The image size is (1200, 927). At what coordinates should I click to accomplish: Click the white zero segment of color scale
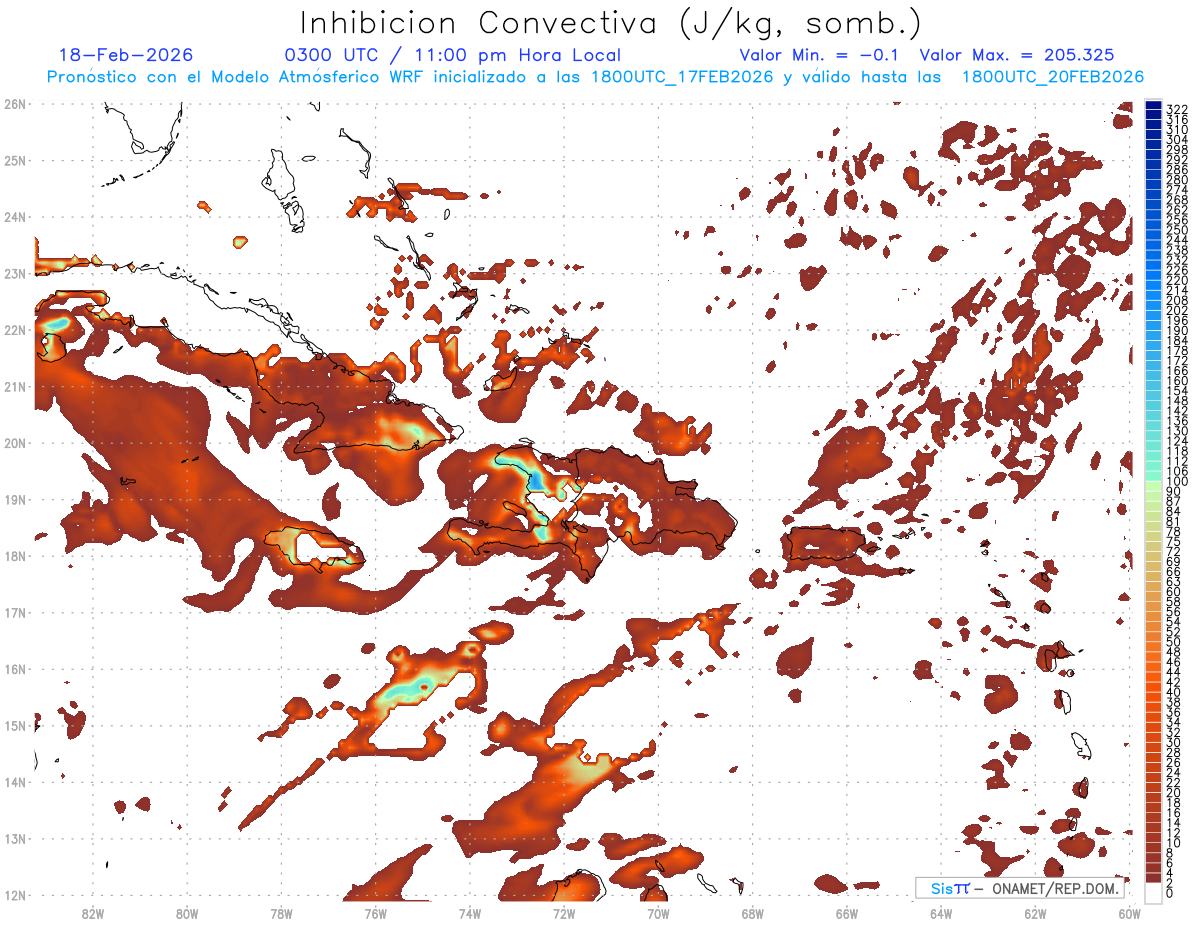pyautogui.click(x=1154, y=894)
